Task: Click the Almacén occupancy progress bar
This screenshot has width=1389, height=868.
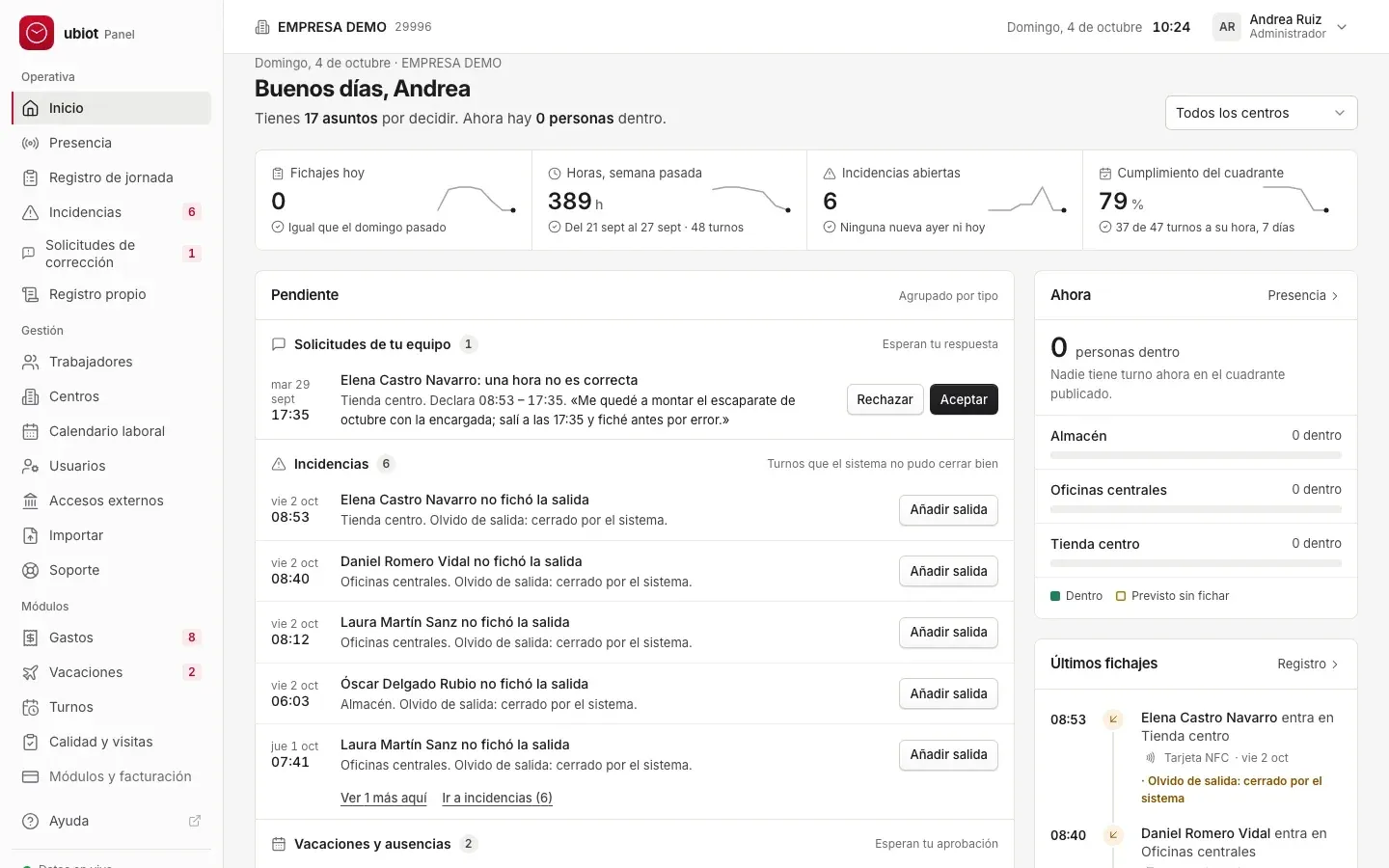Action: [x=1196, y=455]
